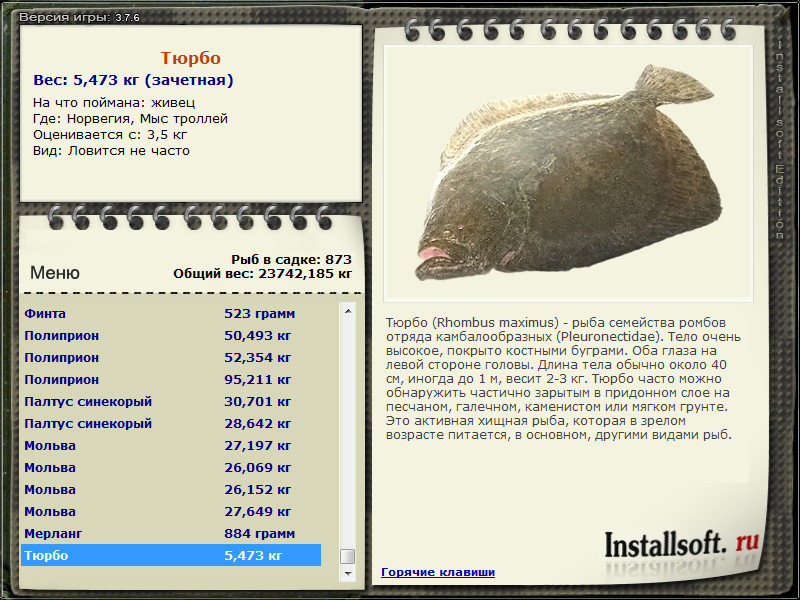Open the Меню link

coord(55,272)
